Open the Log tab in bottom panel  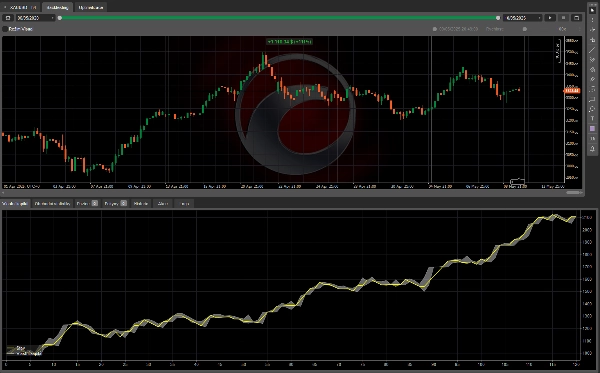(184, 204)
